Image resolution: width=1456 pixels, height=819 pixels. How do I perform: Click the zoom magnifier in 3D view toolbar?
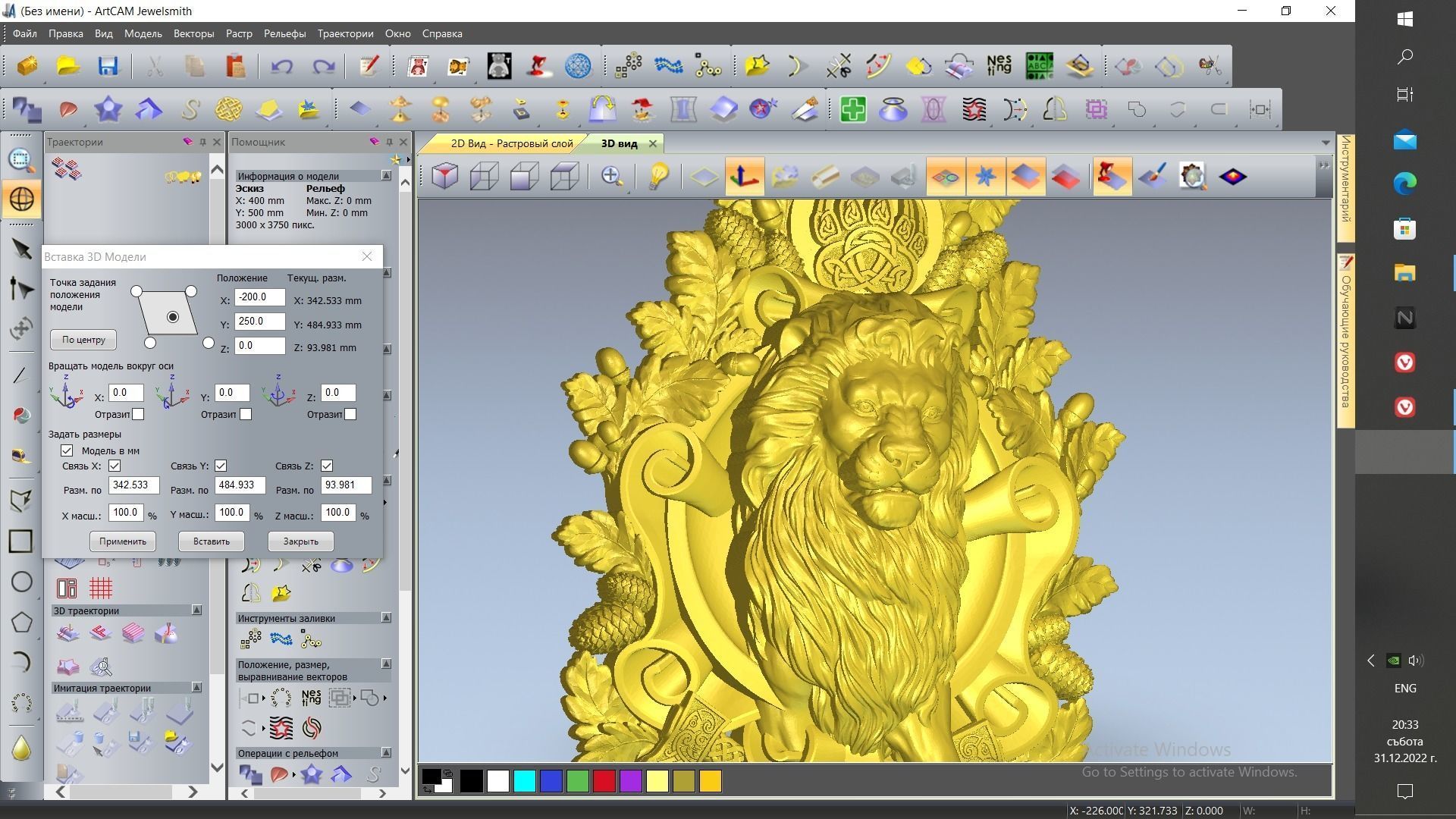click(611, 177)
